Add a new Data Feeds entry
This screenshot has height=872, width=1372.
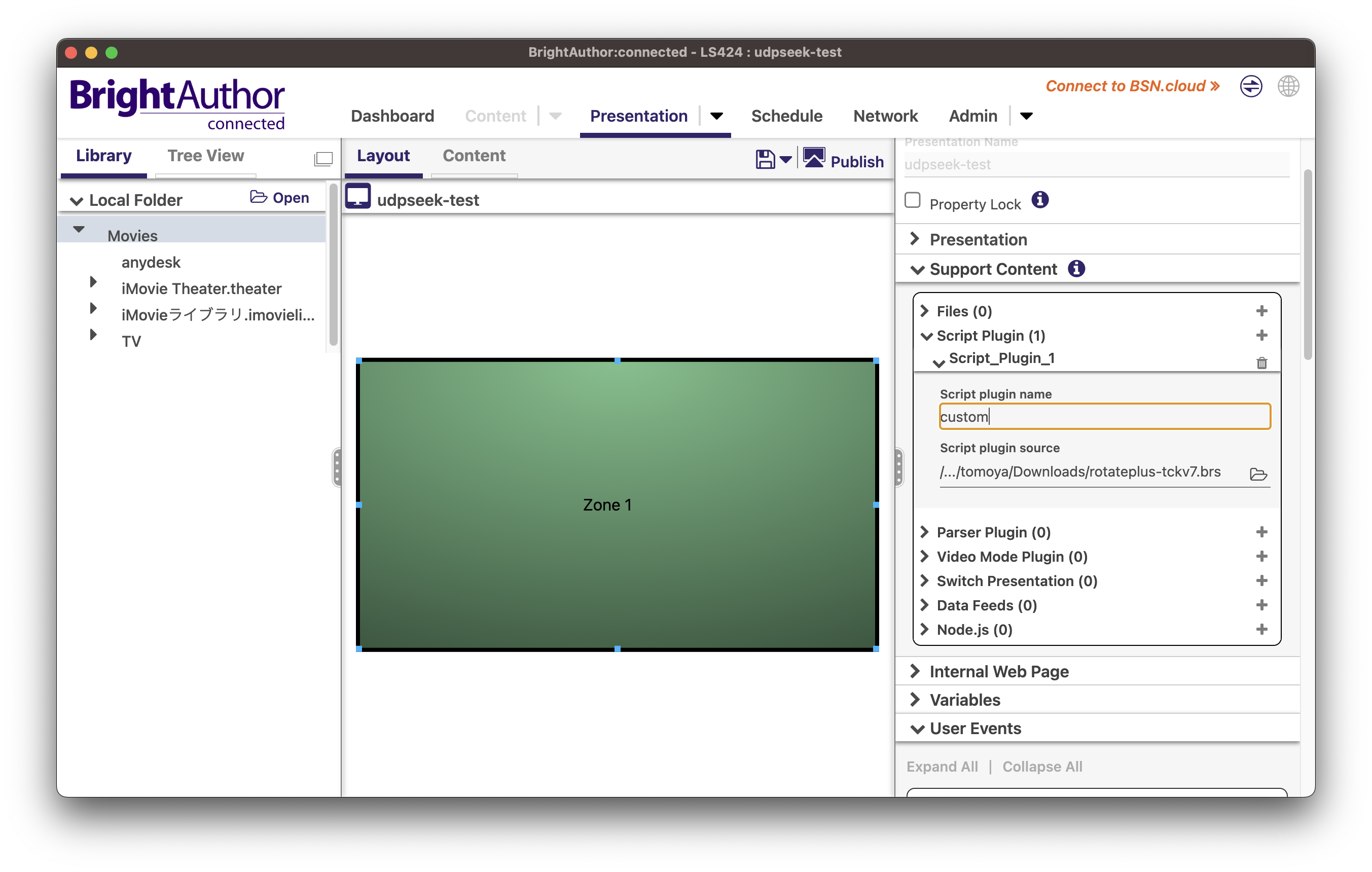[x=1261, y=605]
